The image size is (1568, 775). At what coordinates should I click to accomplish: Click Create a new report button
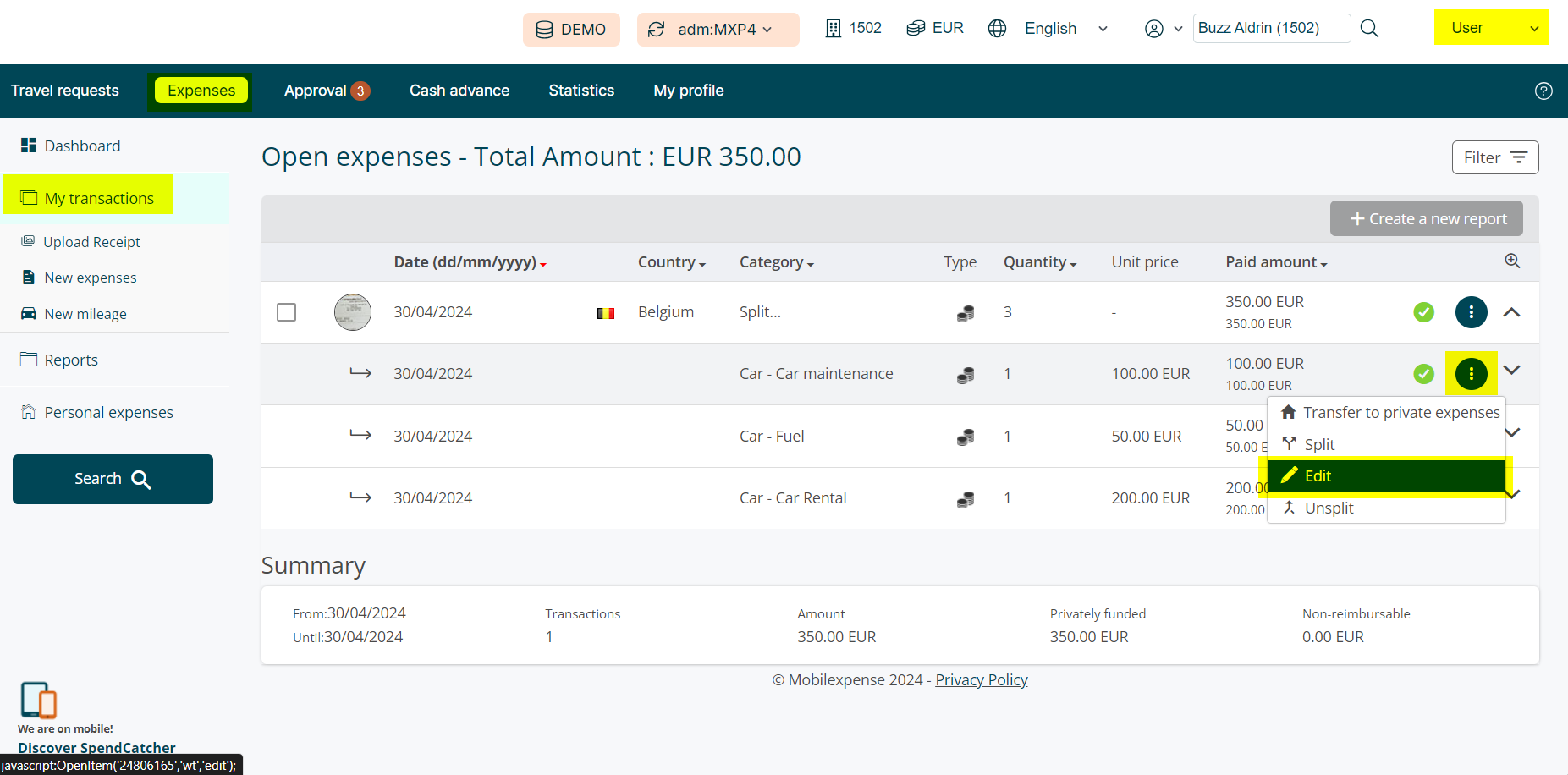[x=1426, y=218]
